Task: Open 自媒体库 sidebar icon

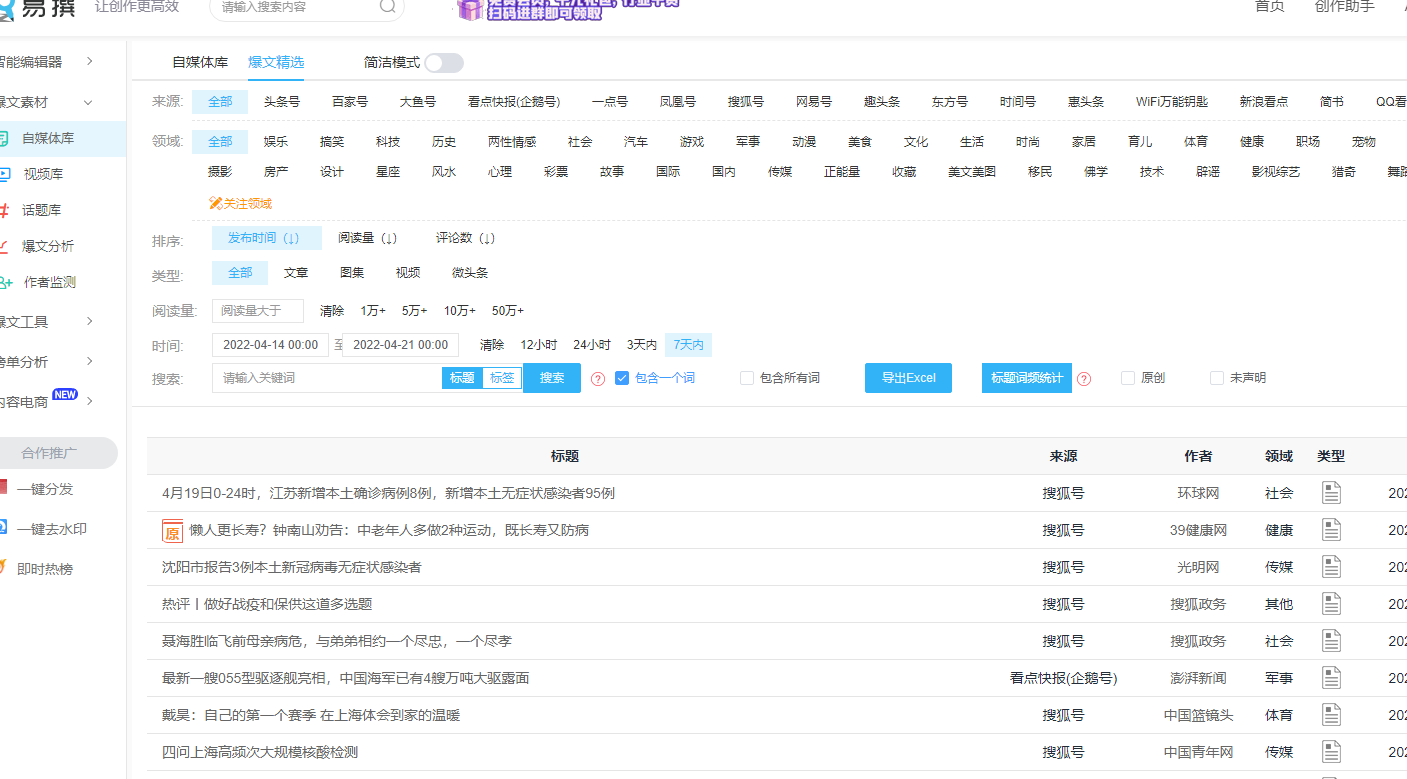Action: 4,138
